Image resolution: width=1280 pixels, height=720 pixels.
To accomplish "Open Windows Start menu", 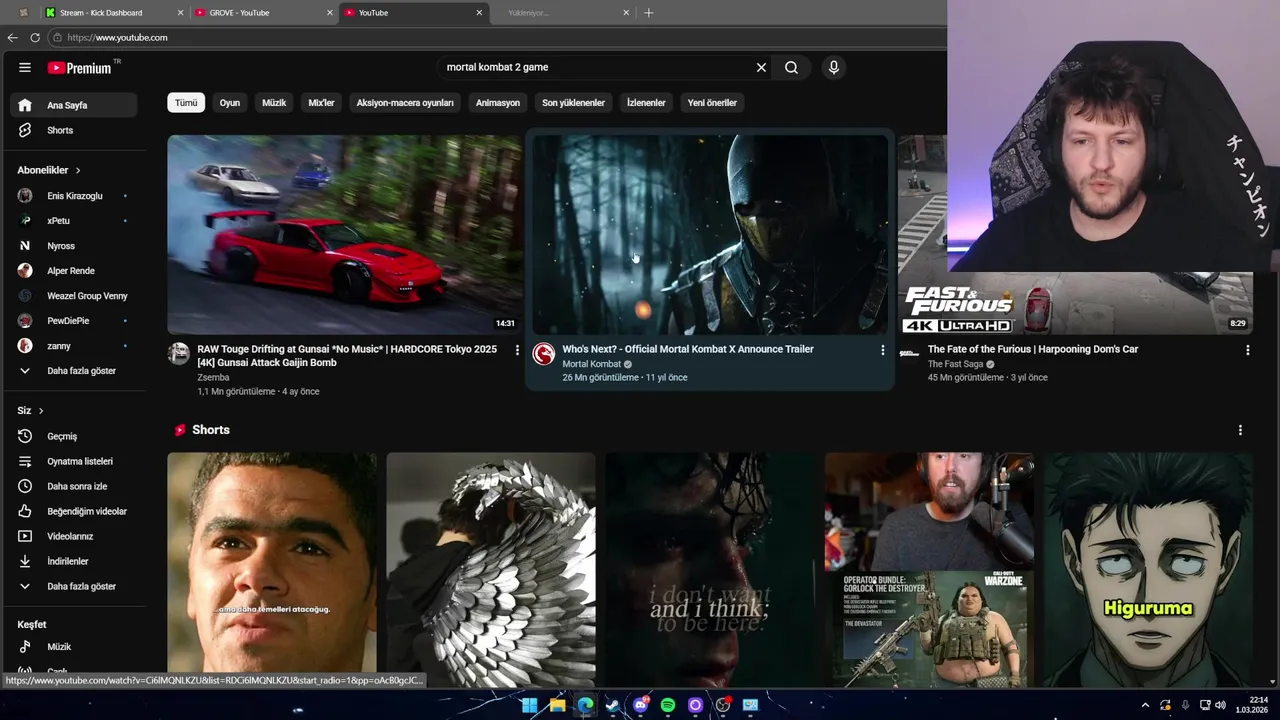I will (x=529, y=705).
